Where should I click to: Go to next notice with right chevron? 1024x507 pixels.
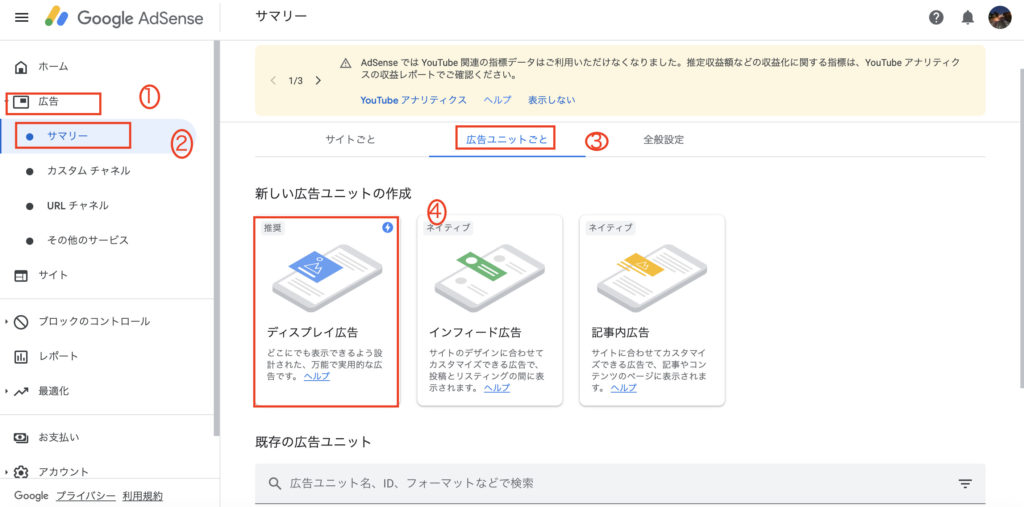318,80
